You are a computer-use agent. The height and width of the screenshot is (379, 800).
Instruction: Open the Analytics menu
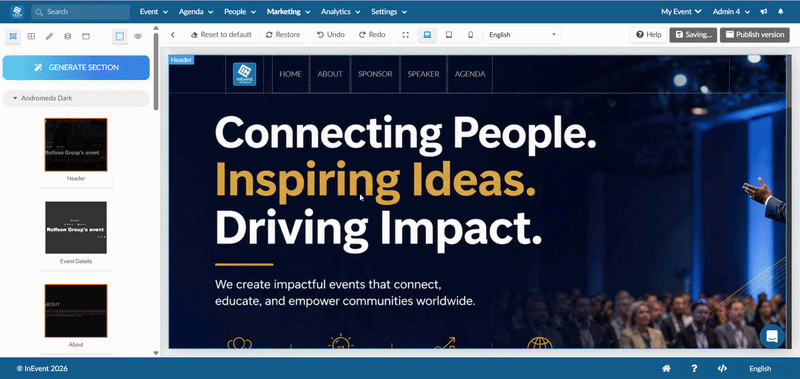pos(340,12)
